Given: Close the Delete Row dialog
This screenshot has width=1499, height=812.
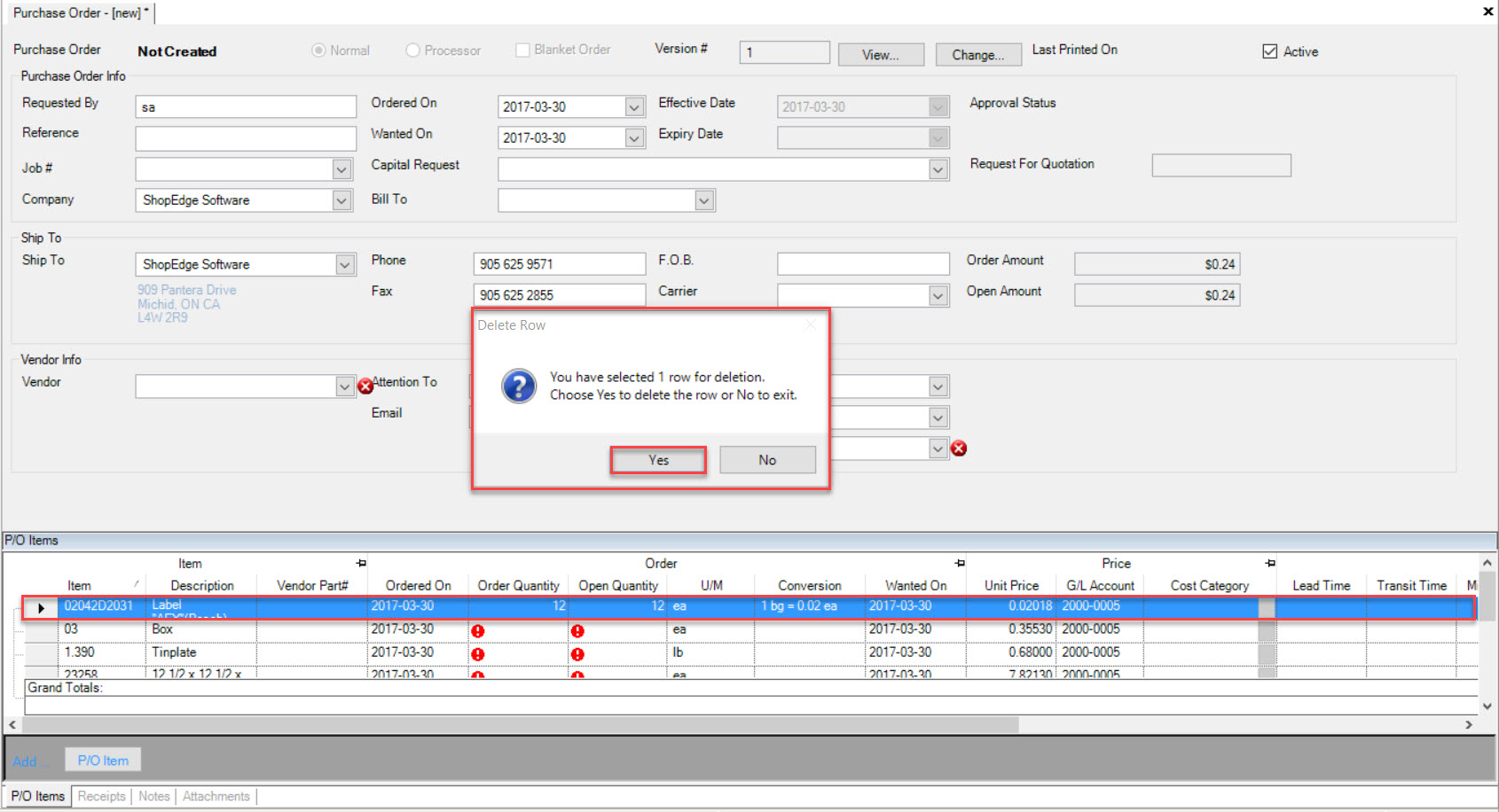Looking at the screenshot, I should (810, 325).
